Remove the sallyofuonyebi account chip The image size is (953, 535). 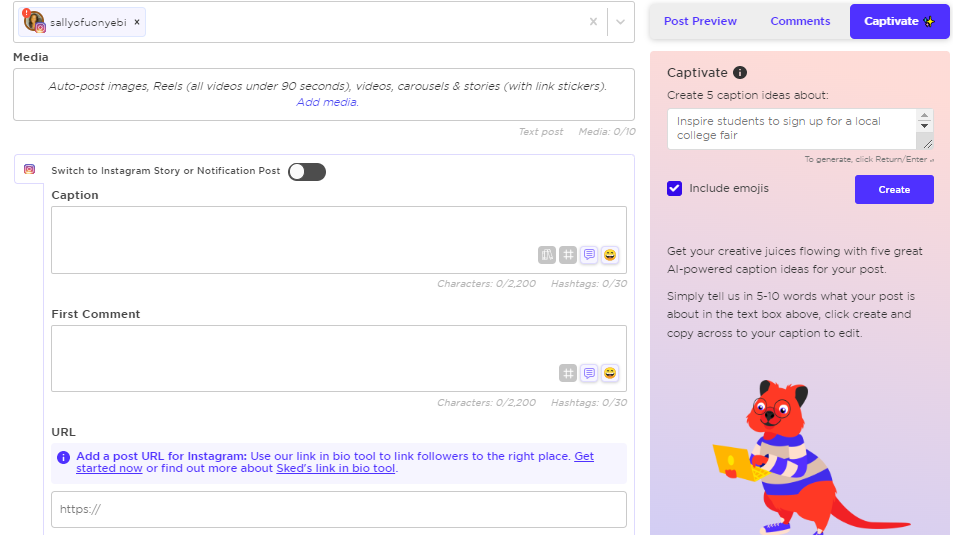point(137,22)
